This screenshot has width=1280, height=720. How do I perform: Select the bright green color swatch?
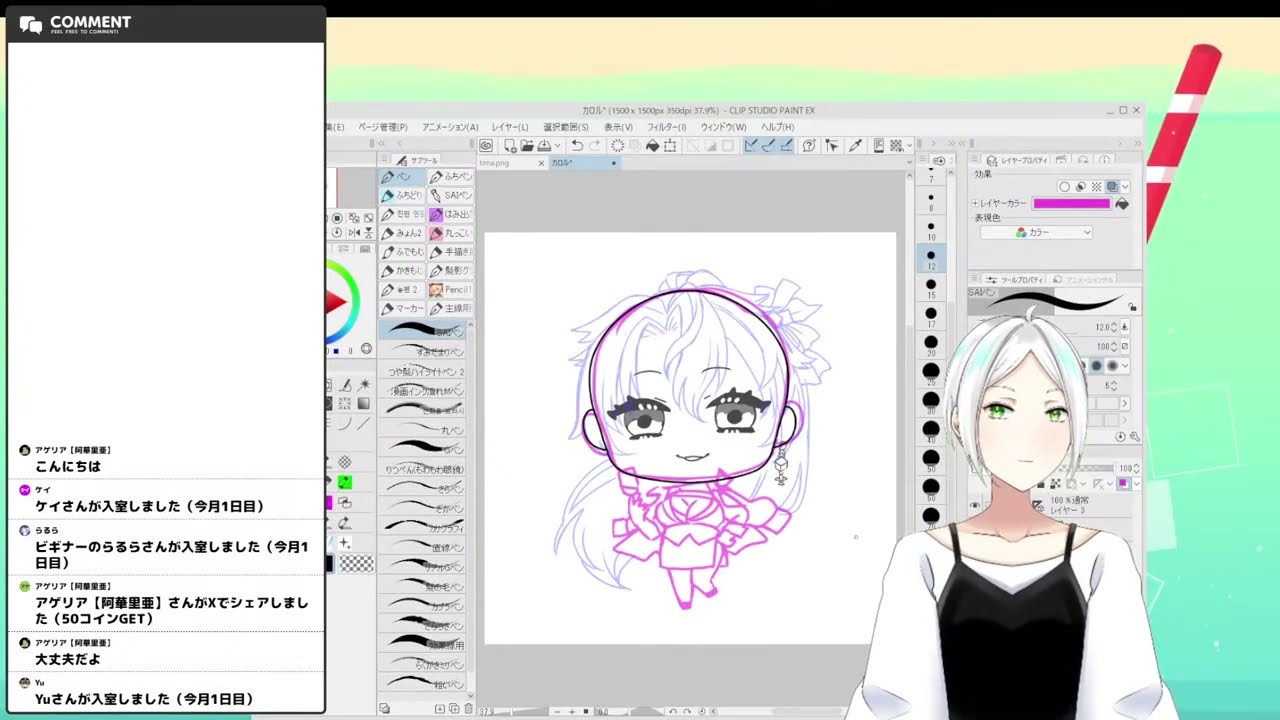(344, 482)
